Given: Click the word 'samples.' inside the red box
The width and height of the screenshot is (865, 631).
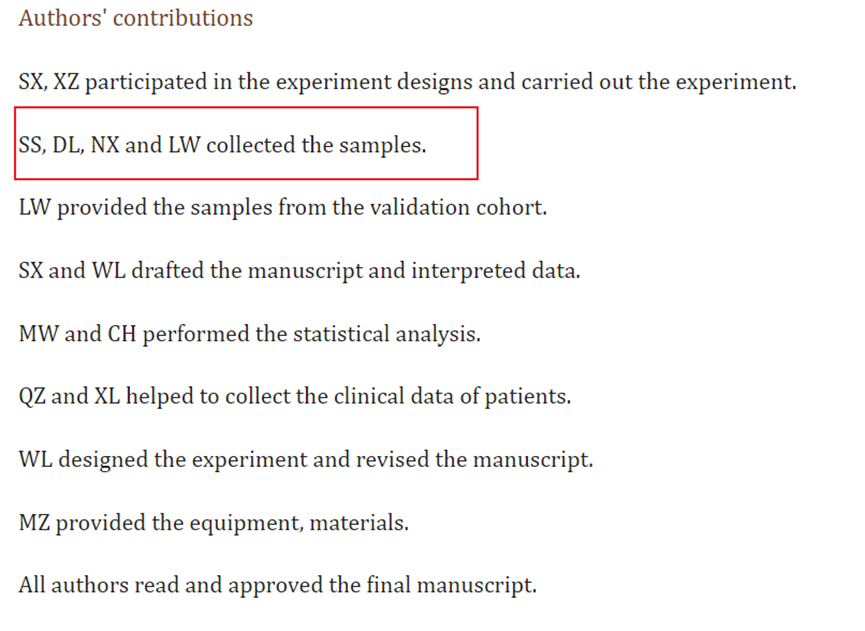Looking at the screenshot, I should pos(382,146).
